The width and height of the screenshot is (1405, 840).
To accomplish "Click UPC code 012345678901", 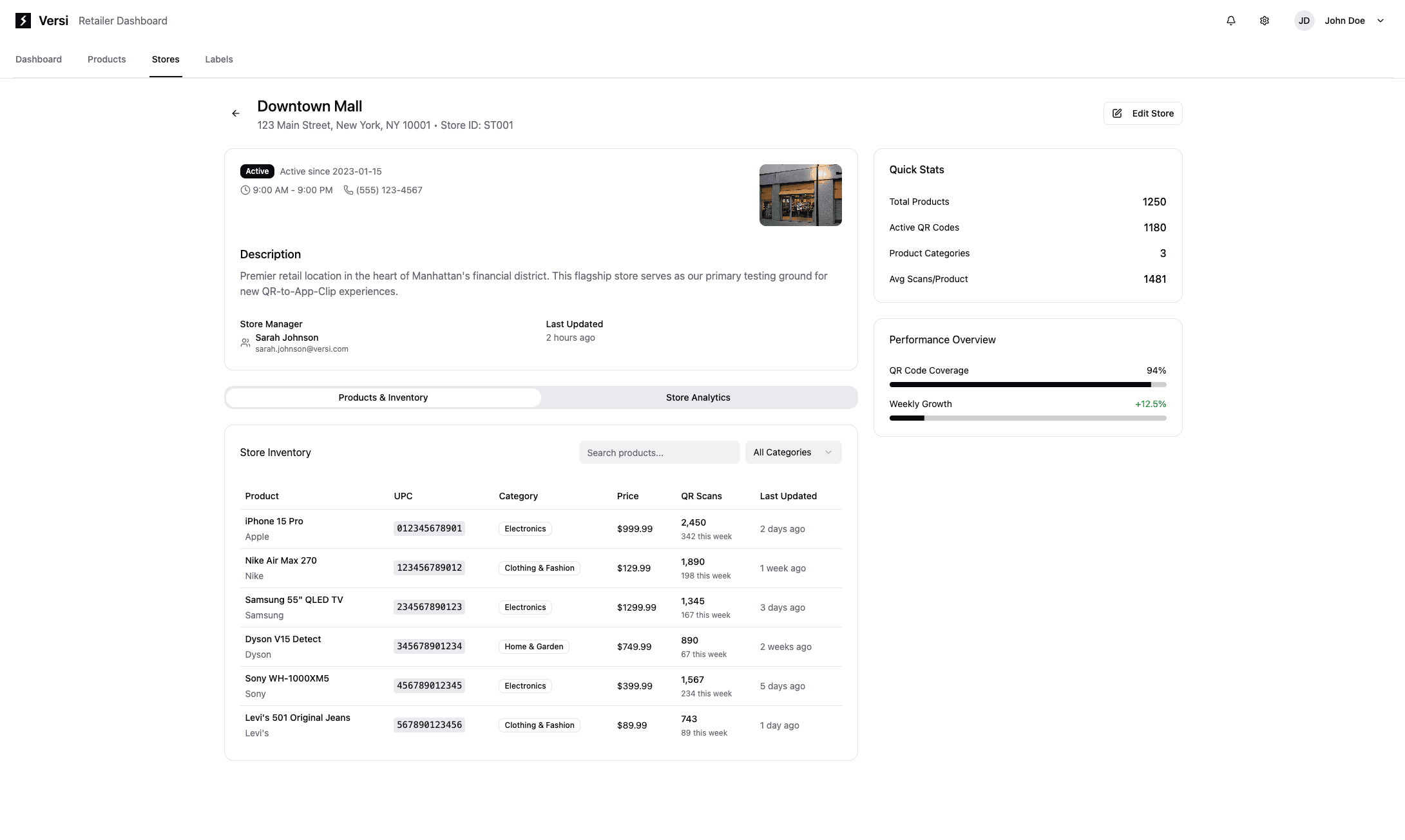I will pyautogui.click(x=429, y=529).
